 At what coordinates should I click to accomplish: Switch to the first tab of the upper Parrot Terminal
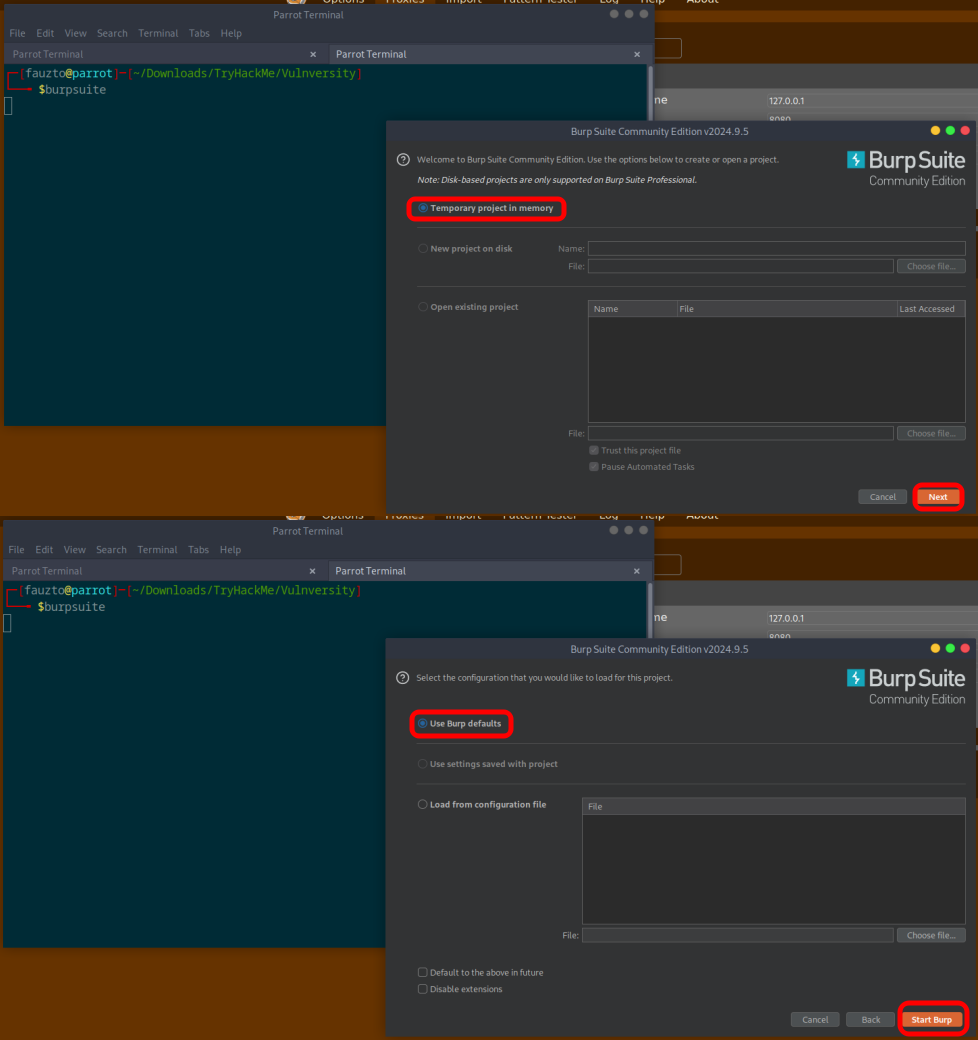(x=159, y=54)
